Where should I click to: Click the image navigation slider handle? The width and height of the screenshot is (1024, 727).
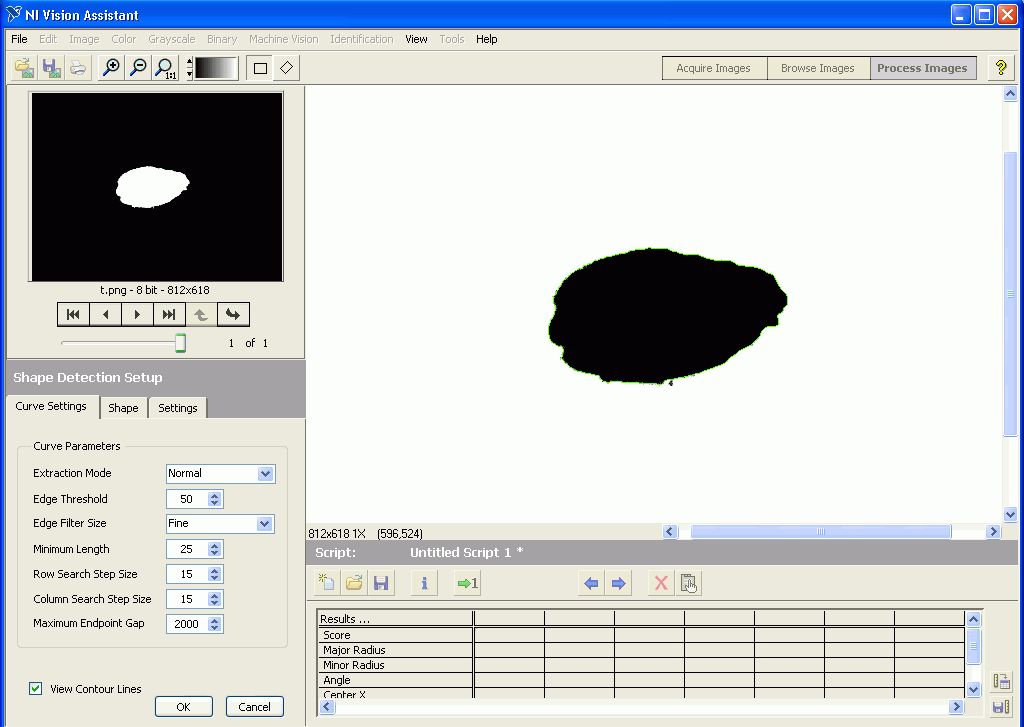tap(180, 343)
